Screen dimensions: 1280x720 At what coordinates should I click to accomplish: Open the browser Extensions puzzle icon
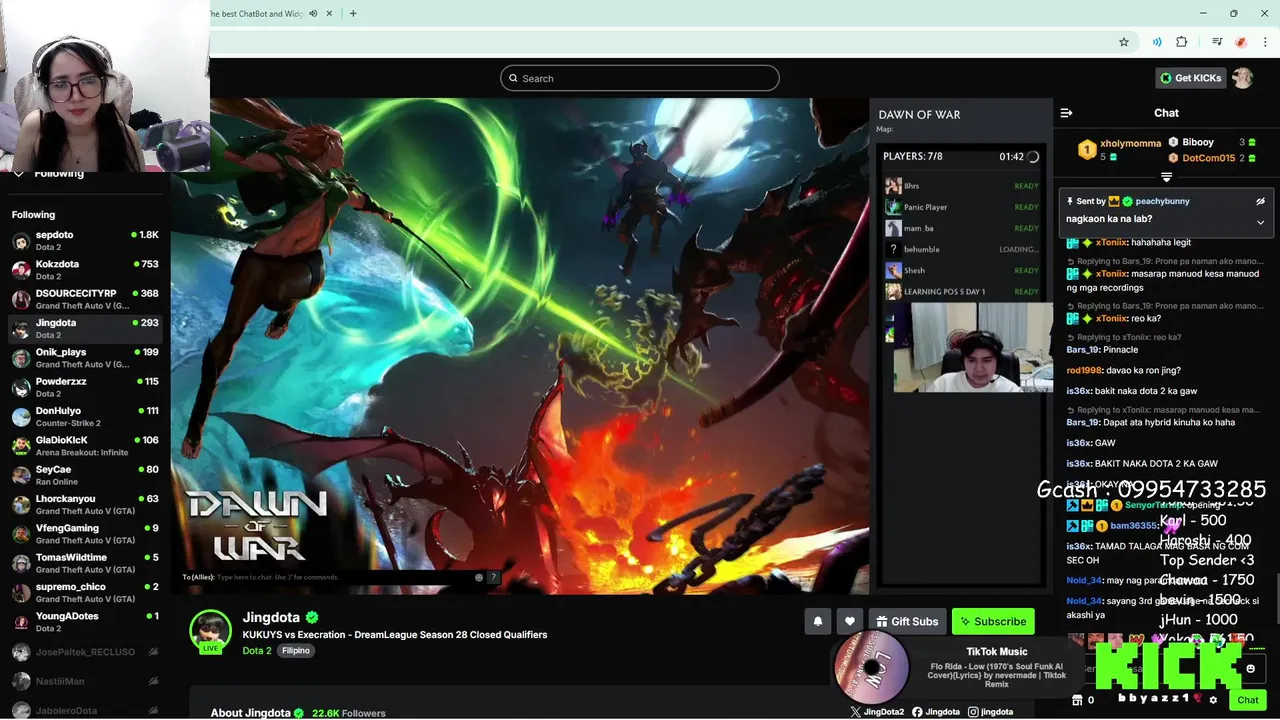1182,42
